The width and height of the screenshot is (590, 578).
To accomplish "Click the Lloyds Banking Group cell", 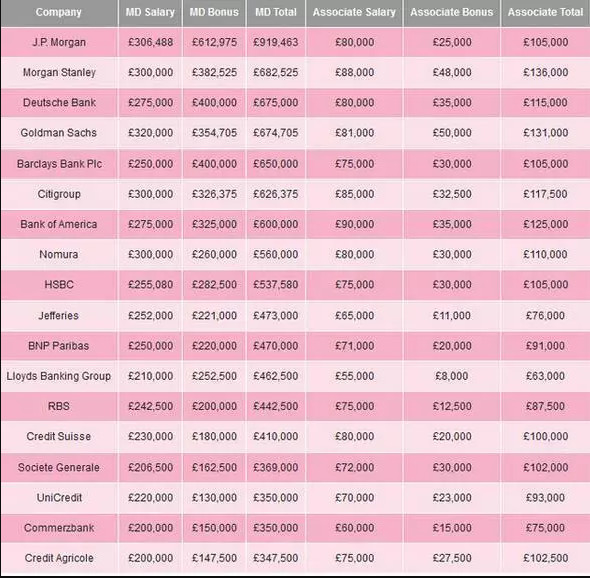I will [59, 376].
